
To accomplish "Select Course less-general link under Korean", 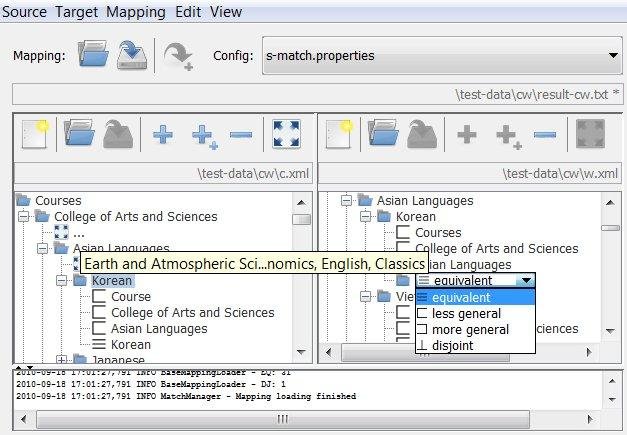I will (131, 297).
